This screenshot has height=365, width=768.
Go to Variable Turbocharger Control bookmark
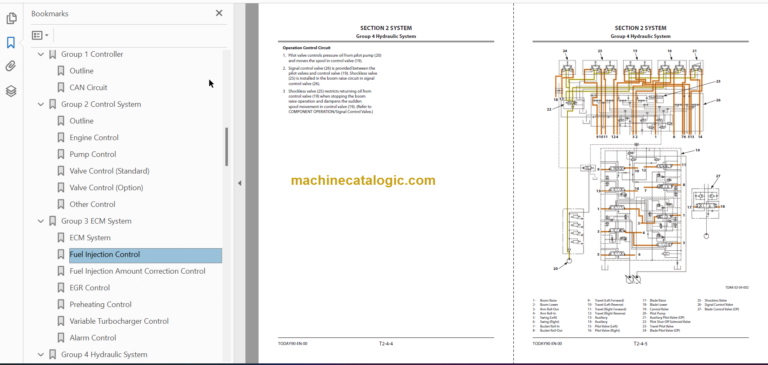pos(119,321)
